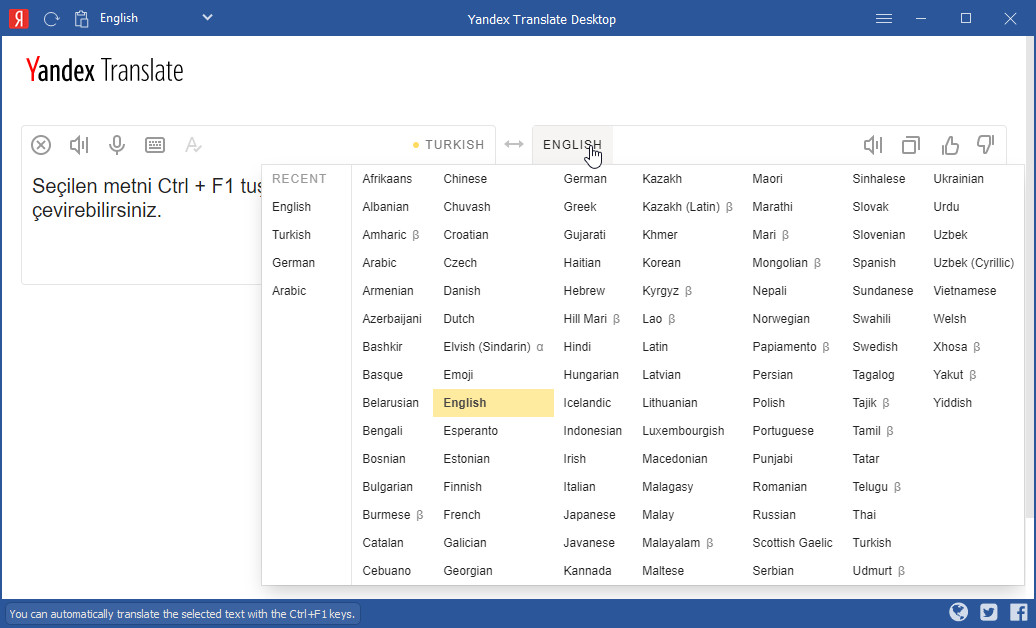
Task: Choose Uzbek (Cyrillic) from the list
Action: (973, 262)
